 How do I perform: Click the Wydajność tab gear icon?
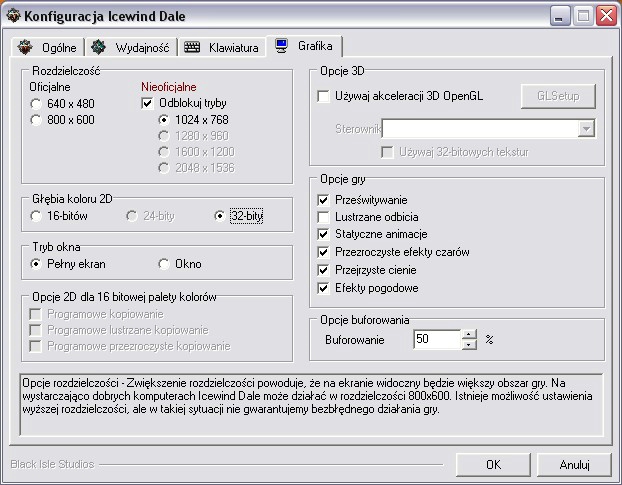click(x=98, y=47)
